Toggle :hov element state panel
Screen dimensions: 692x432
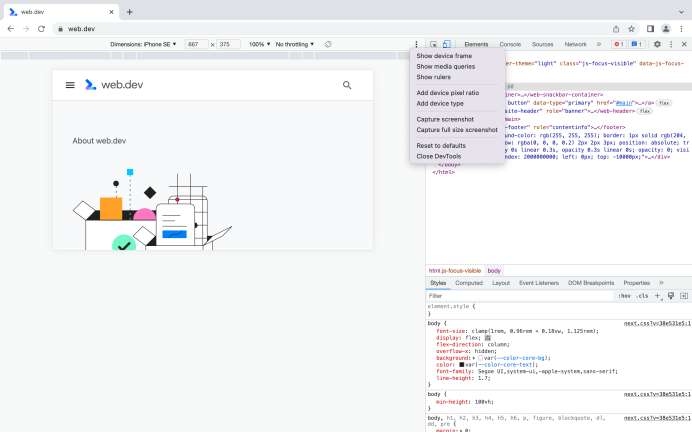[624, 296]
